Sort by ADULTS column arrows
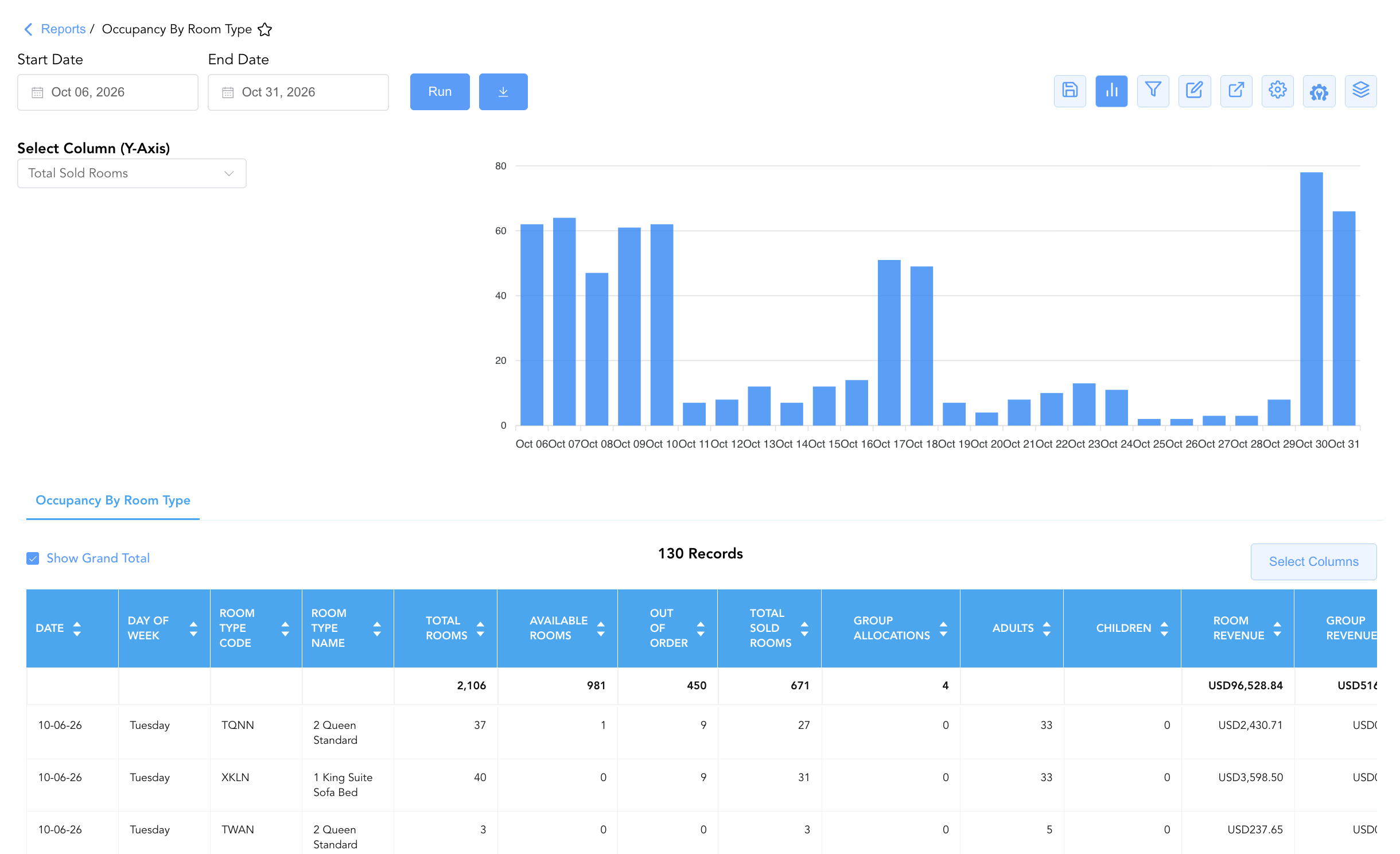Screen dimensions: 1400x854 tap(1047, 628)
